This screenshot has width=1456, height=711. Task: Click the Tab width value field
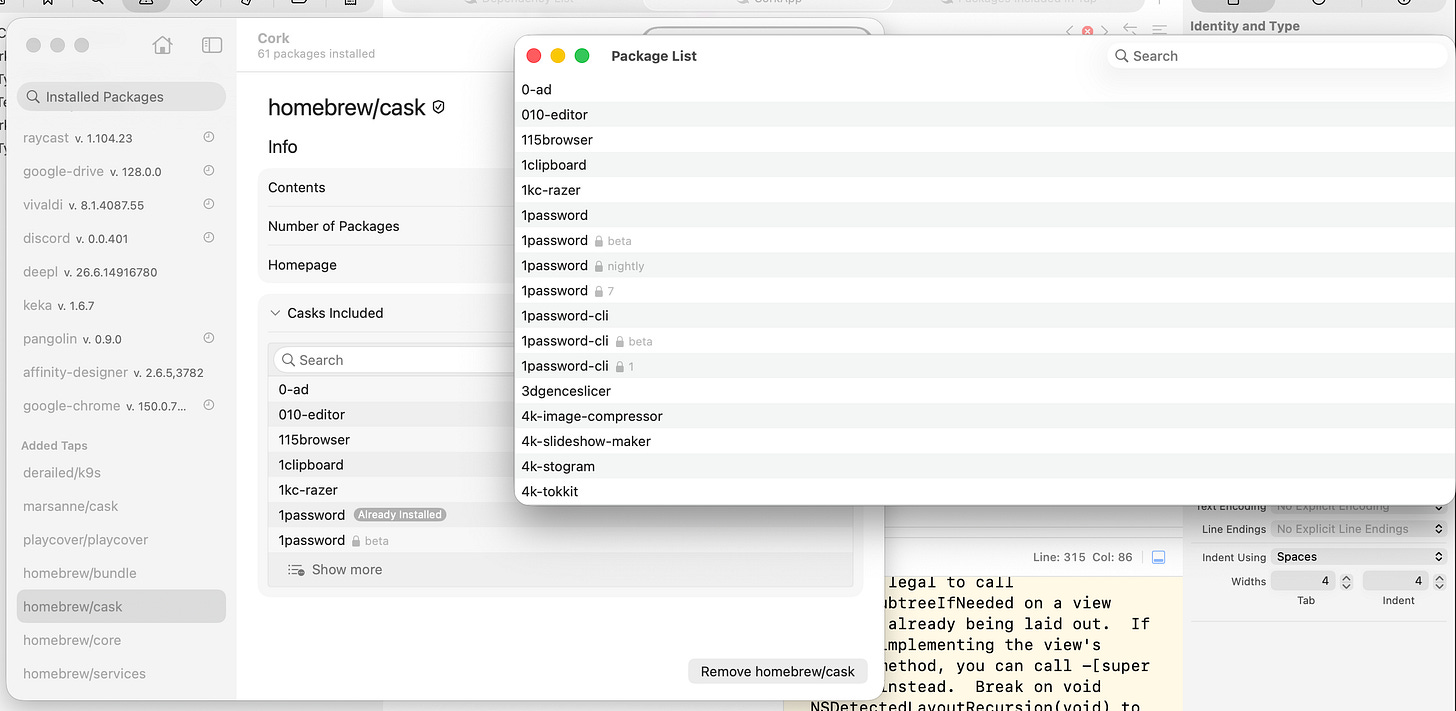pyautogui.click(x=1304, y=581)
